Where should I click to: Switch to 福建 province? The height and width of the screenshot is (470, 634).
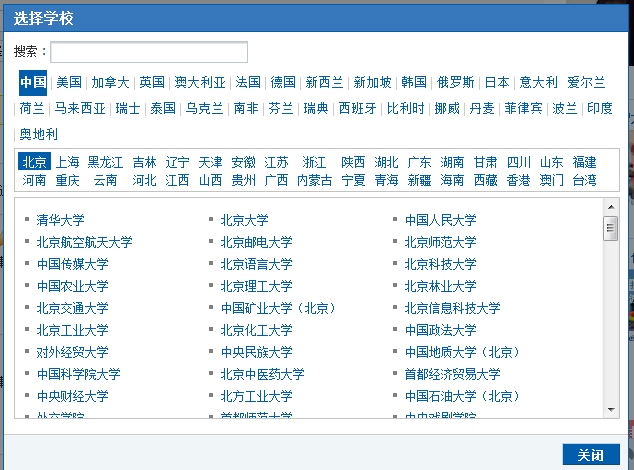[x=585, y=162]
